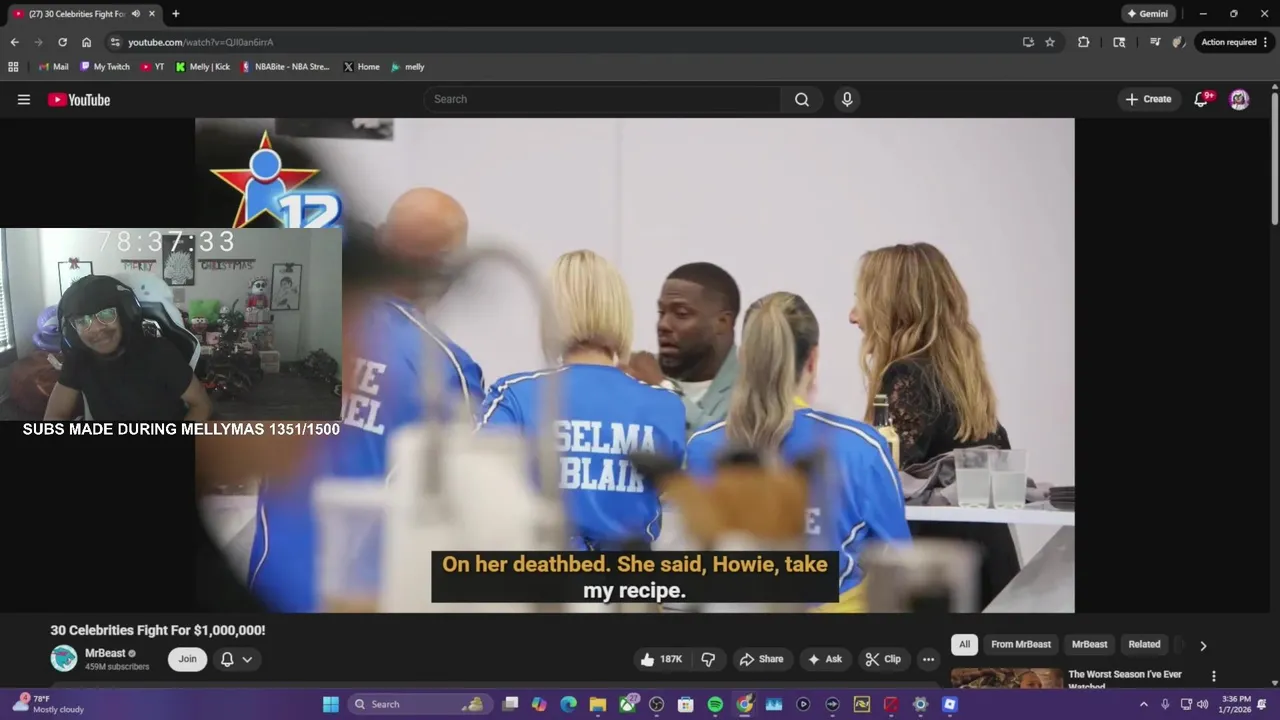Screen dimensions: 1280x720
Task: Go to YouTube home via logo
Action: tap(79, 99)
